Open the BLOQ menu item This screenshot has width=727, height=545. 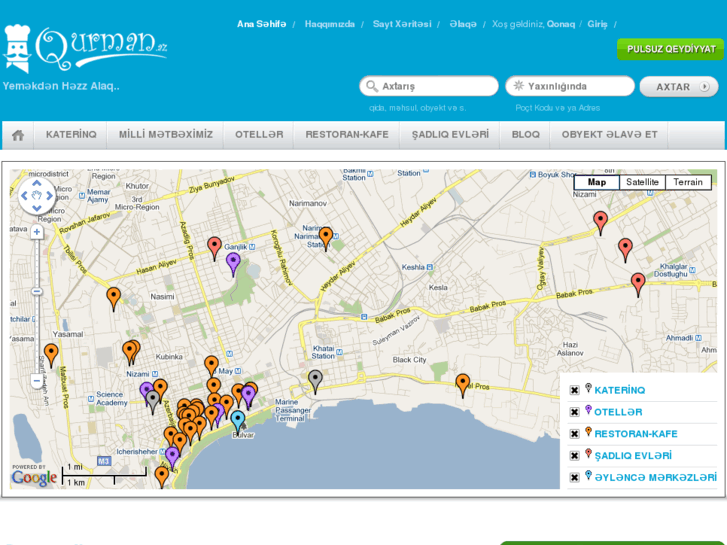525,135
